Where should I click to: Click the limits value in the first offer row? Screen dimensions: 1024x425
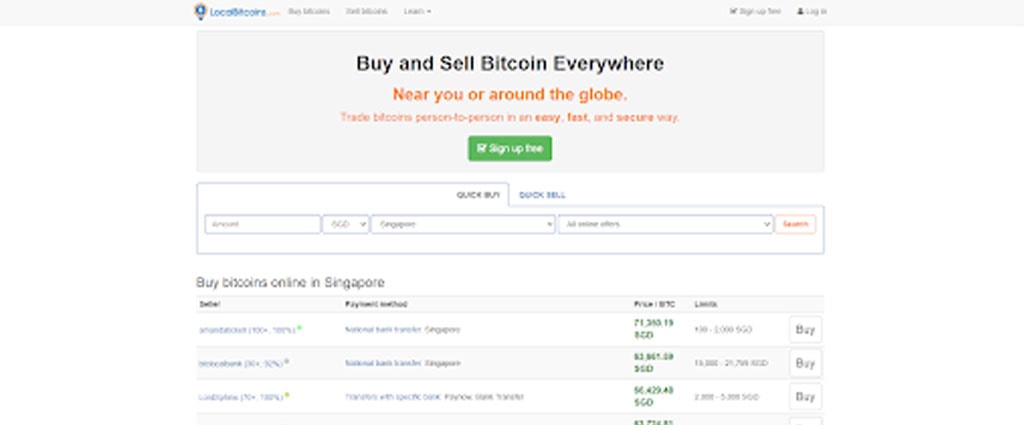(723, 330)
